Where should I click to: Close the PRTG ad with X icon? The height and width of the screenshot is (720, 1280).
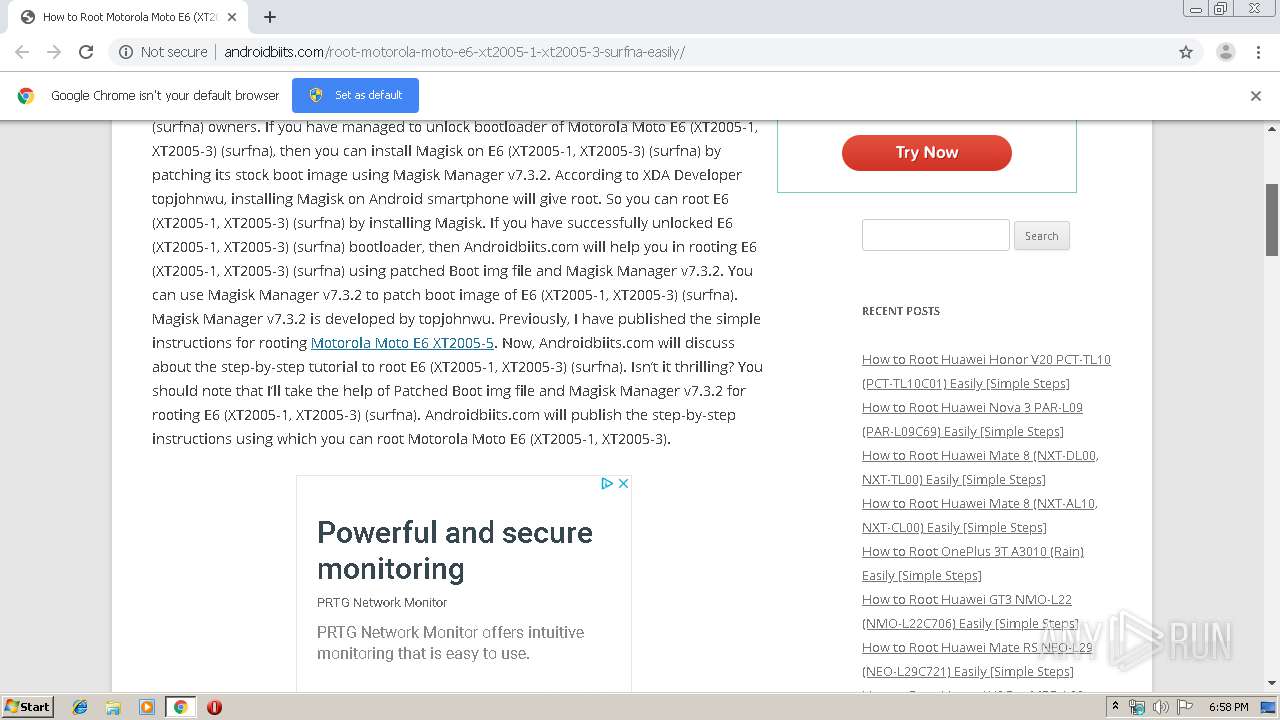coord(623,483)
